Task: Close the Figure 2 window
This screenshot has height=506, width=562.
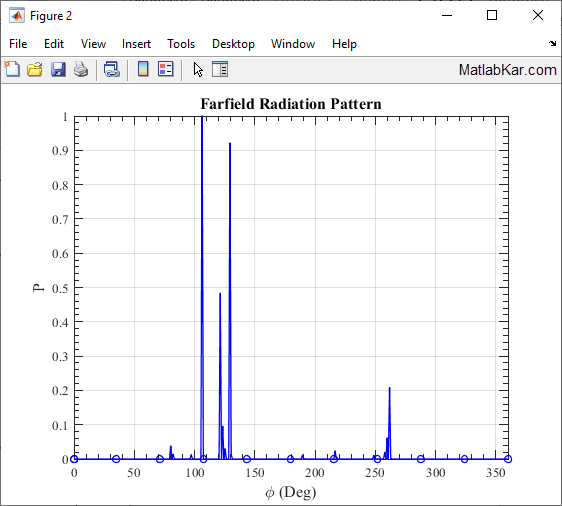Action: (538, 15)
